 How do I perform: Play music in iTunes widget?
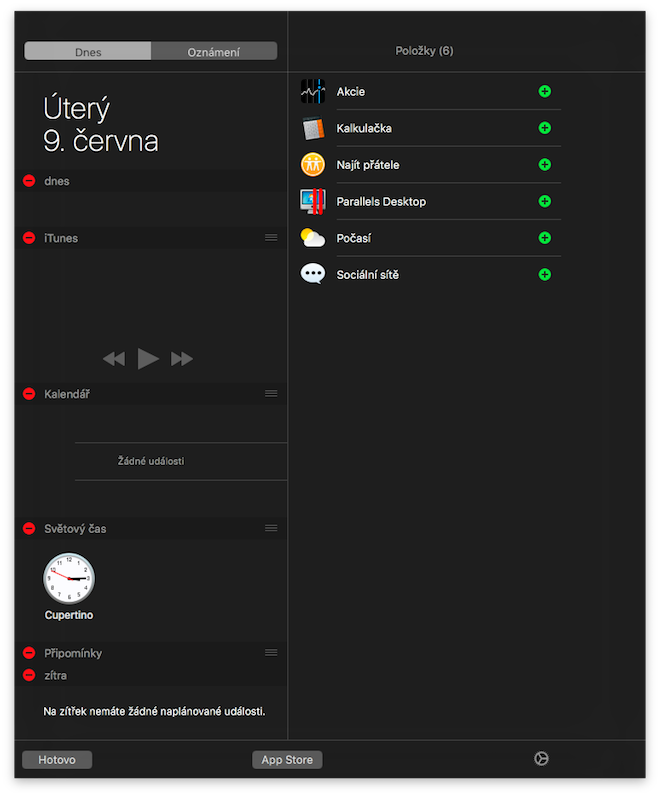pos(148,359)
